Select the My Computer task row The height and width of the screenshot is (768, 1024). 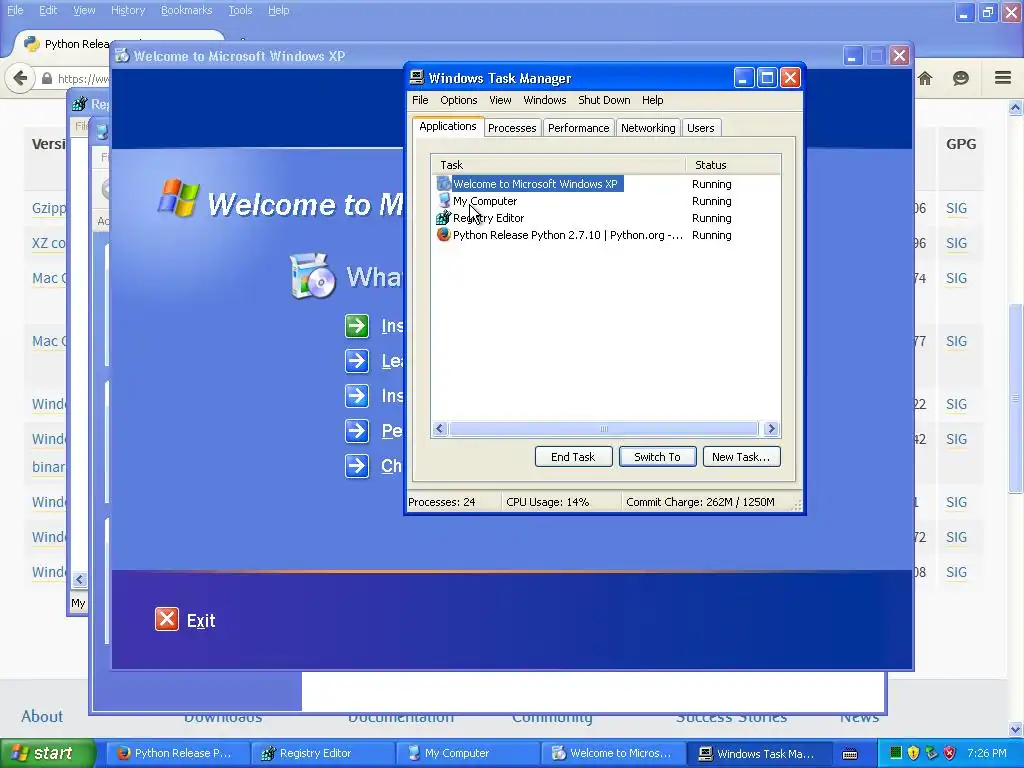pos(485,201)
